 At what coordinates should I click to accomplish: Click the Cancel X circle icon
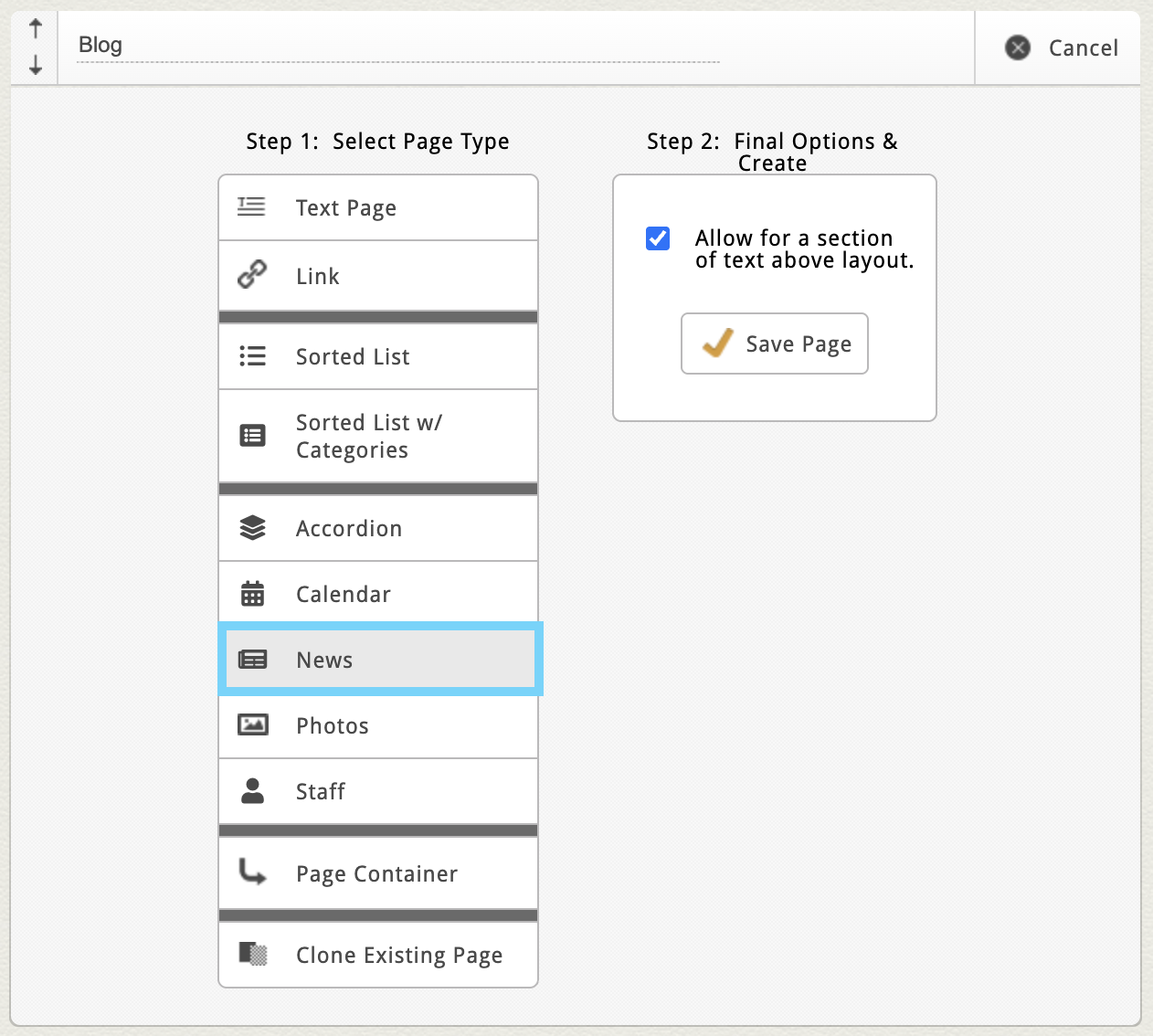(x=1018, y=48)
